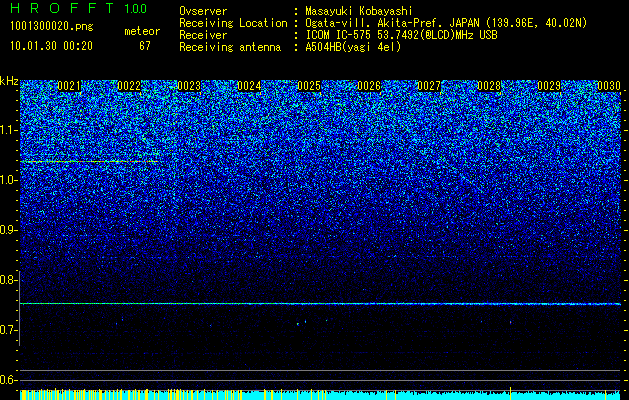Click the time marker 0026
629x400 pixels.
(x=369, y=86)
